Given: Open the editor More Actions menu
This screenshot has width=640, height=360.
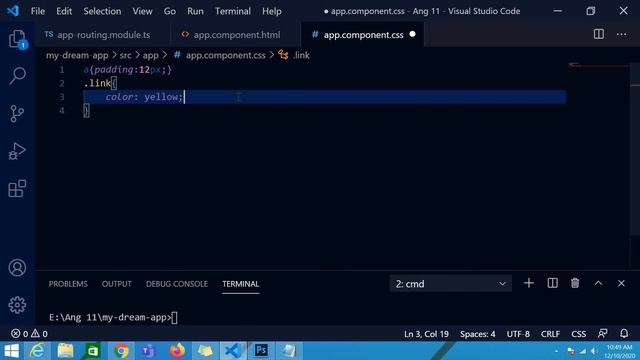Looking at the screenshot, I should tap(621, 34).
